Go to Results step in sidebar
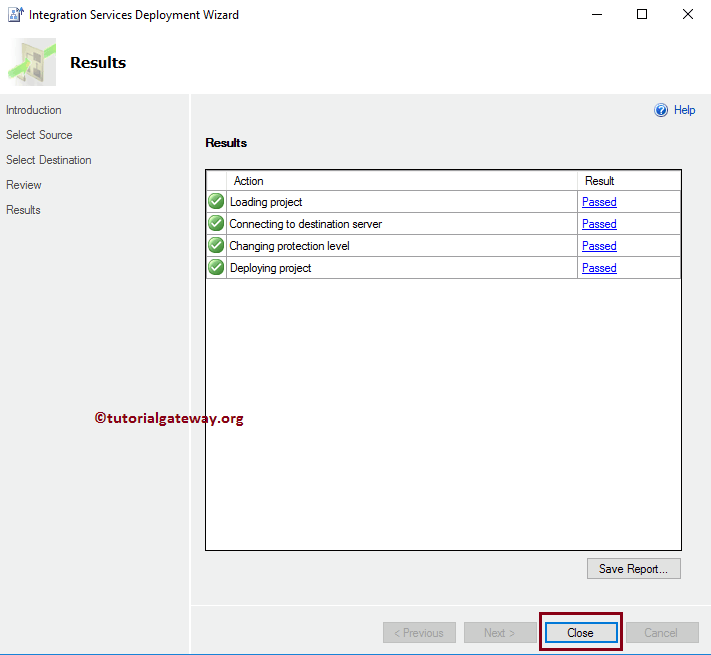Image resolution: width=711 pixels, height=655 pixels. pos(23,210)
